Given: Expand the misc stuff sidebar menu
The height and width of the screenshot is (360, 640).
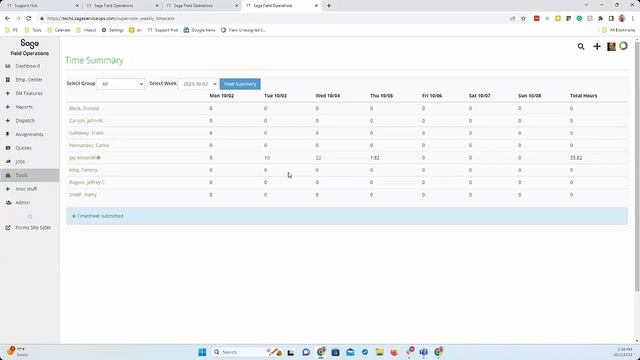Looking at the screenshot, I should coord(29,189).
